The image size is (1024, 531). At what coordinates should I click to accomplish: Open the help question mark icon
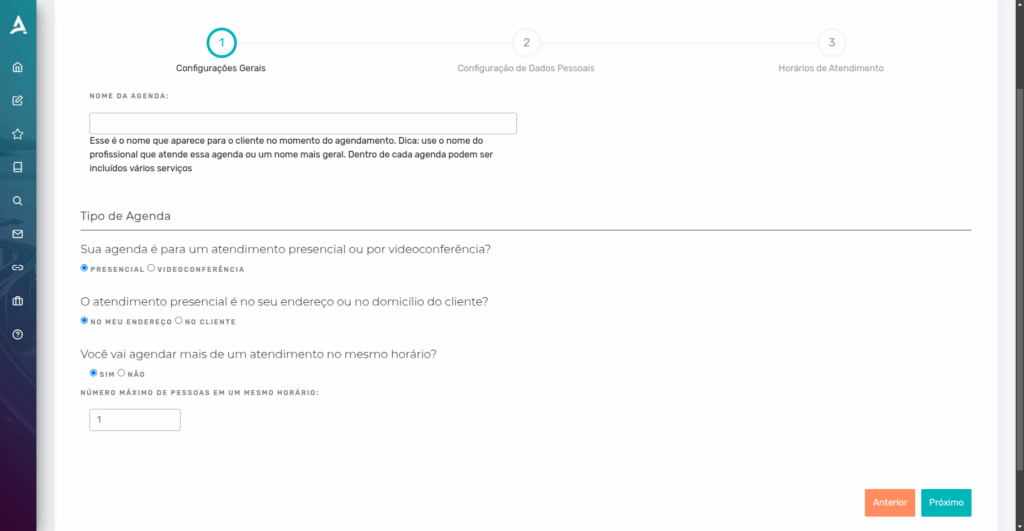pos(18,334)
